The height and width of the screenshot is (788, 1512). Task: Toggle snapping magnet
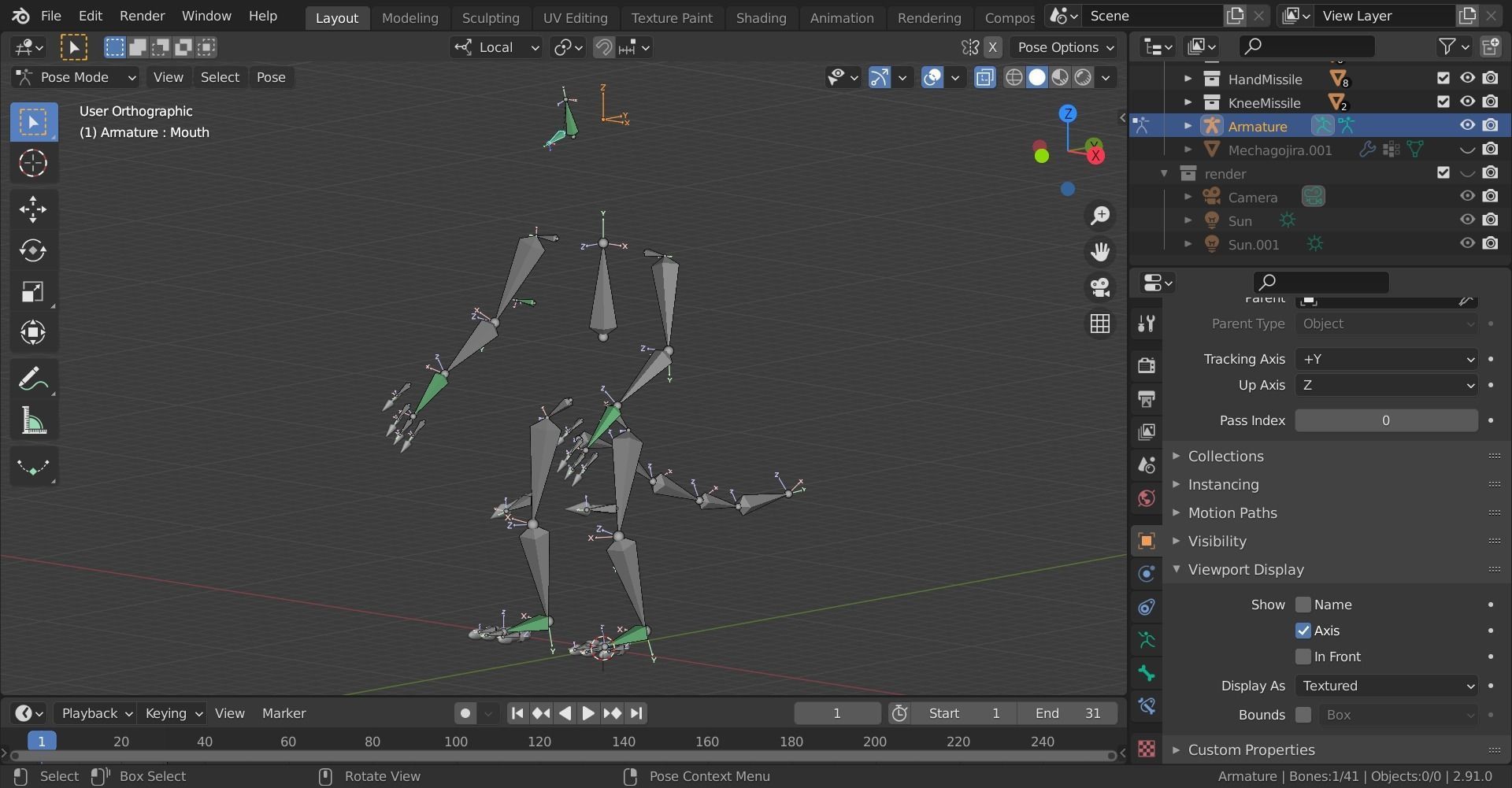pyautogui.click(x=604, y=47)
